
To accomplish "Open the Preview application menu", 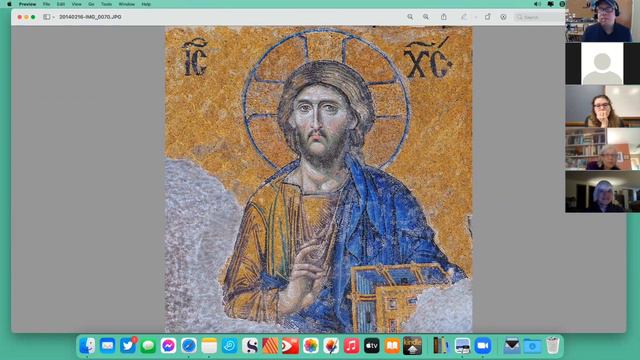I will tap(27, 4).
